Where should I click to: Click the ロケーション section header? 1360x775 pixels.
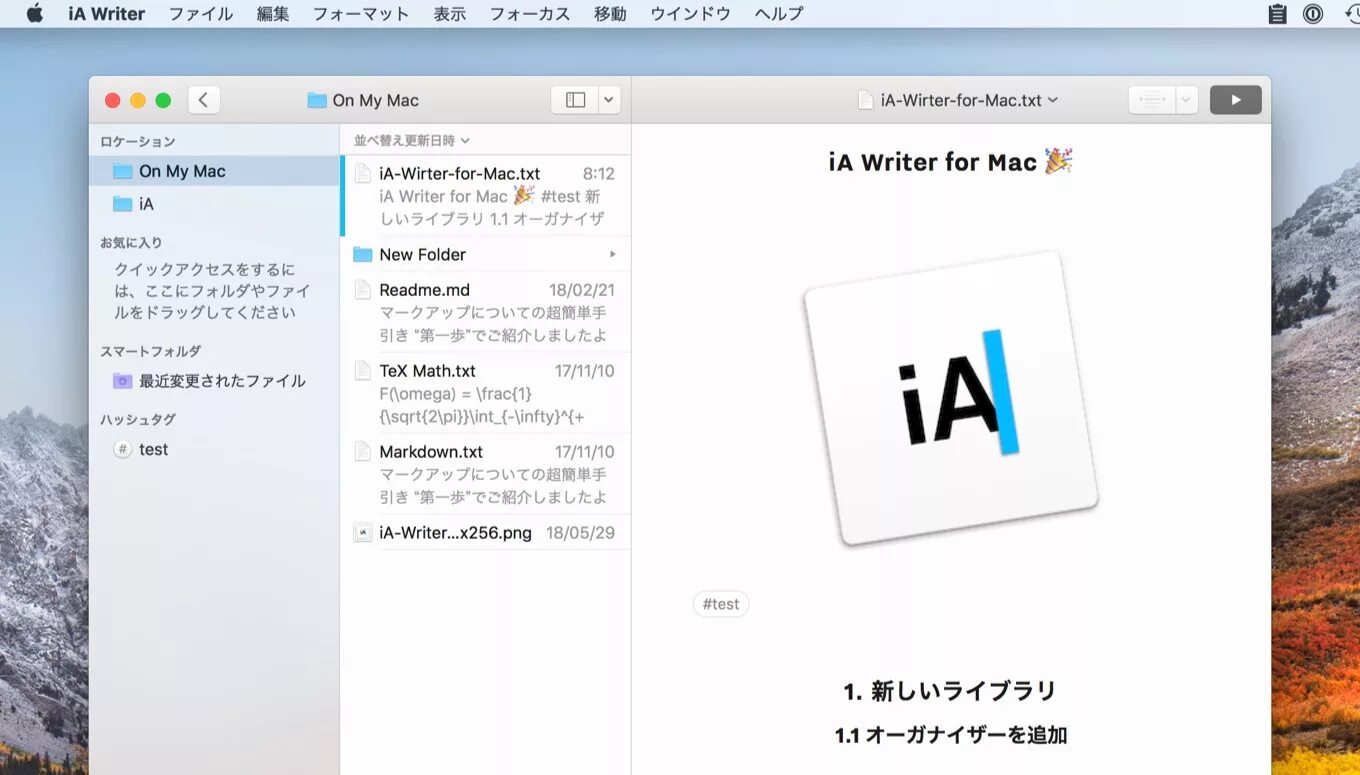click(x=138, y=141)
